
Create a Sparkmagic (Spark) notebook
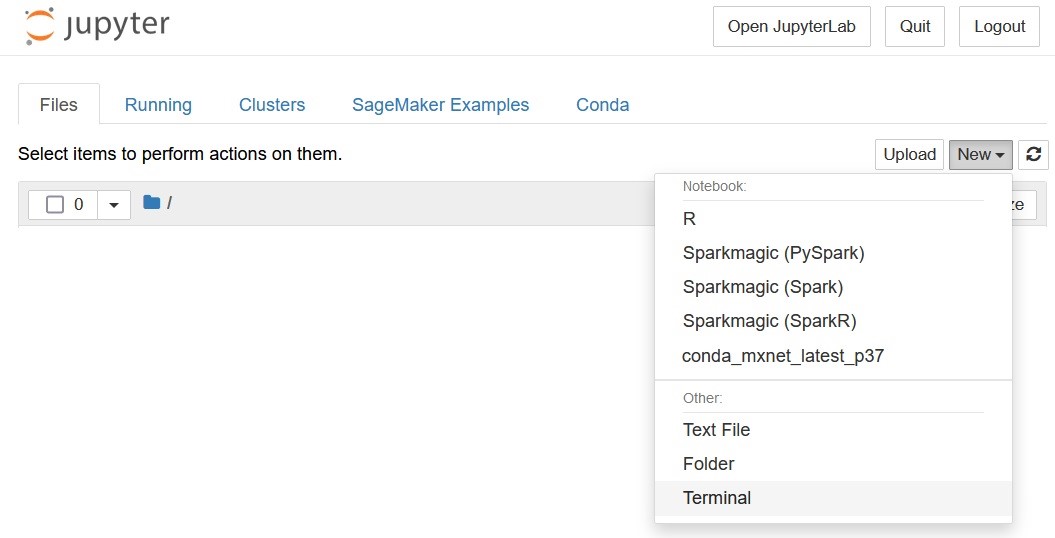coord(833,287)
